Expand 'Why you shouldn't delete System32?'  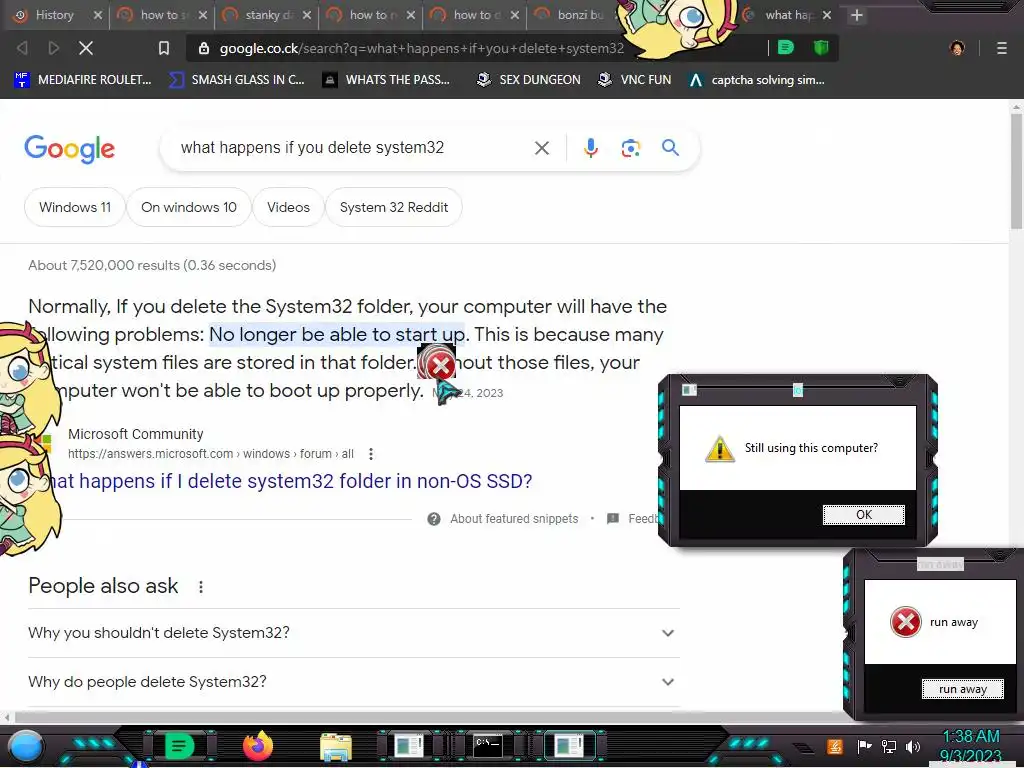click(x=353, y=633)
